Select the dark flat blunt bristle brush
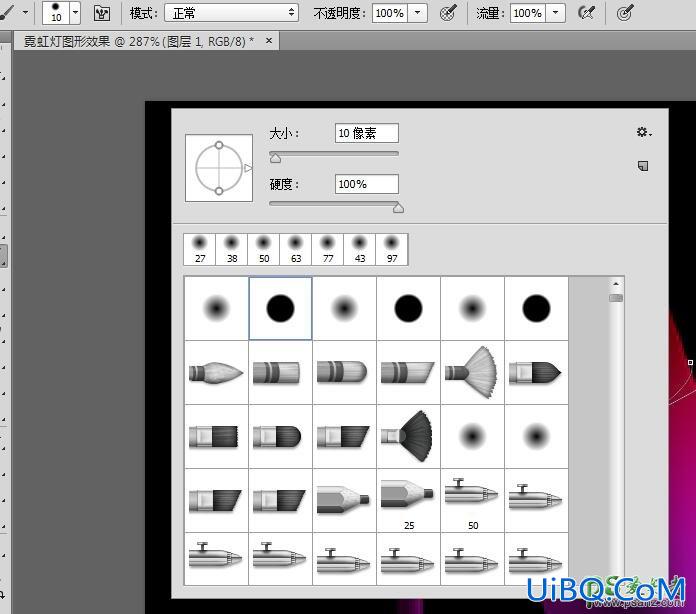Image resolution: width=696 pixels, height=614 pixels. [x=216, y=436]
